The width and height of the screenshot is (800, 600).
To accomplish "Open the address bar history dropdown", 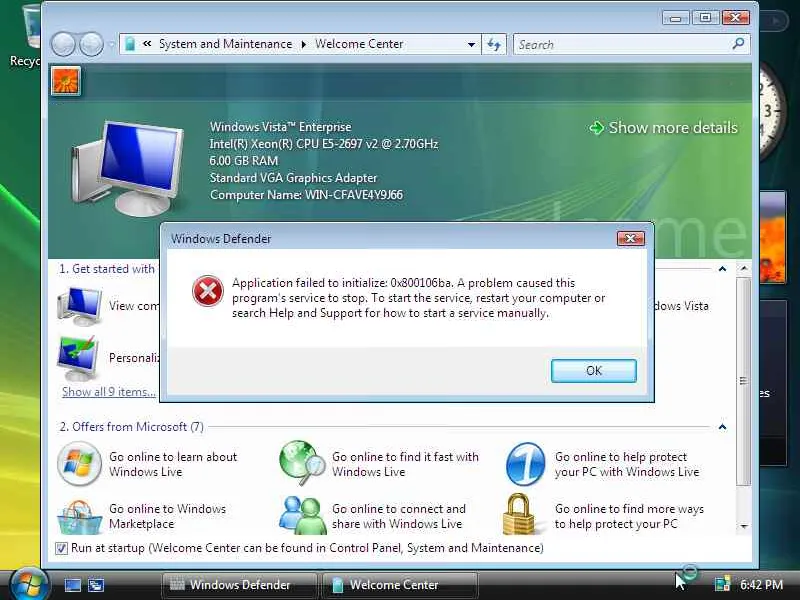I will coord(471,44).
